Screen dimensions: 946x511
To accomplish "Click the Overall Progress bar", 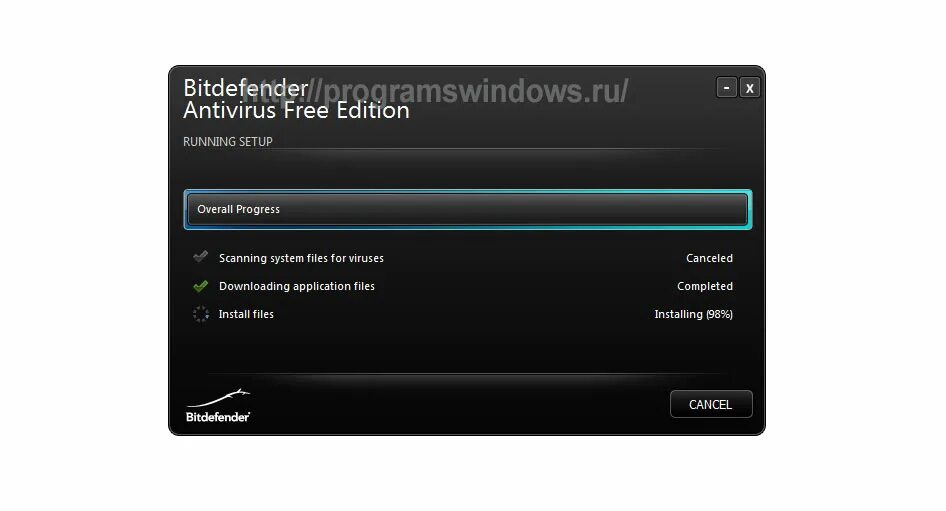I will tap(468, 209).
